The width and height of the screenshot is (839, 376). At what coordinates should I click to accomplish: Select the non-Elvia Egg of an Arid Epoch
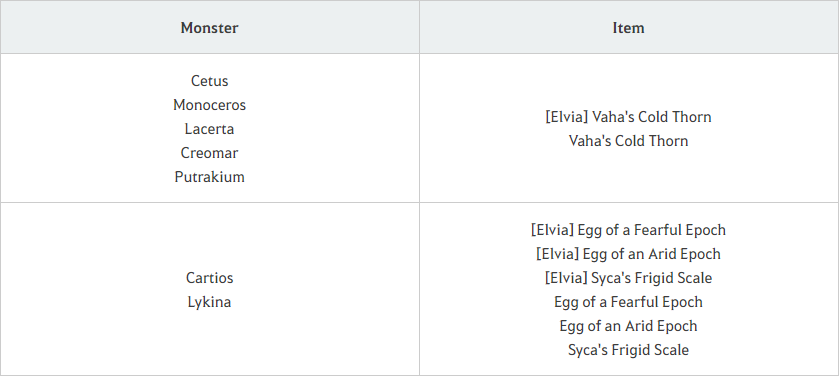point(628,326)
